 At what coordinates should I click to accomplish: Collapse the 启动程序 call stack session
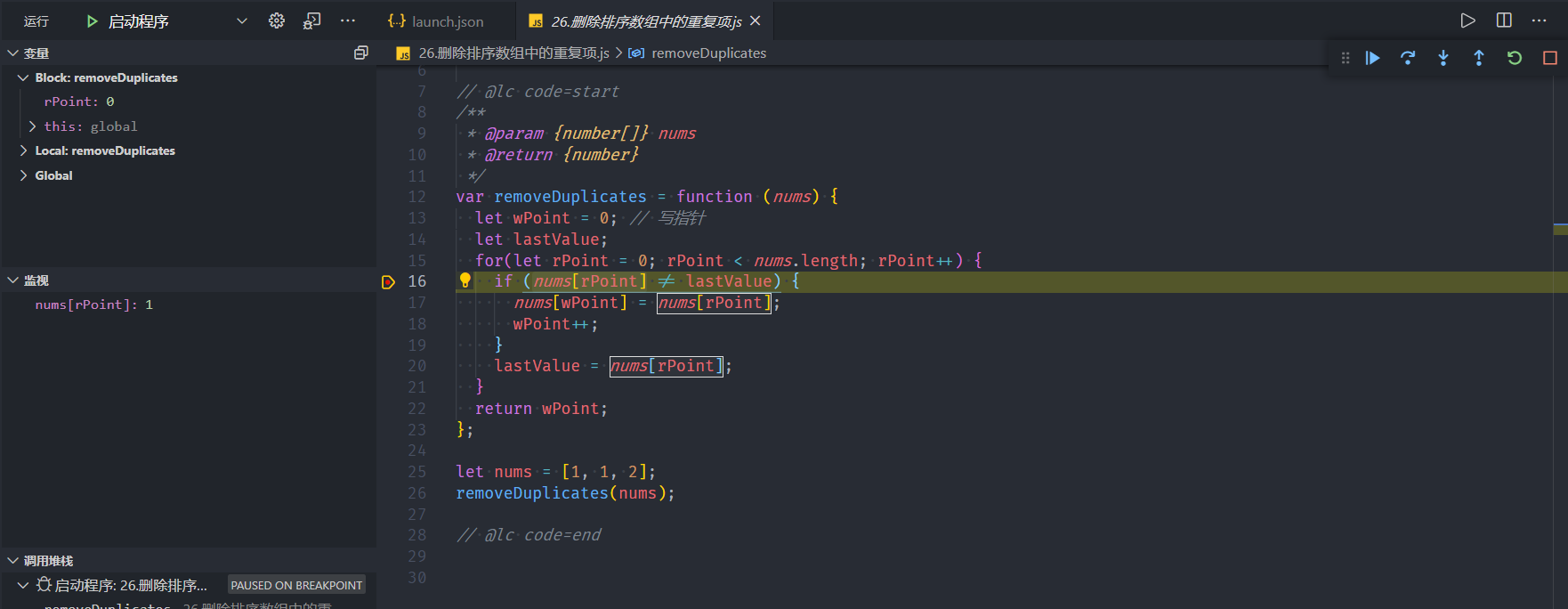click(23, 585)
